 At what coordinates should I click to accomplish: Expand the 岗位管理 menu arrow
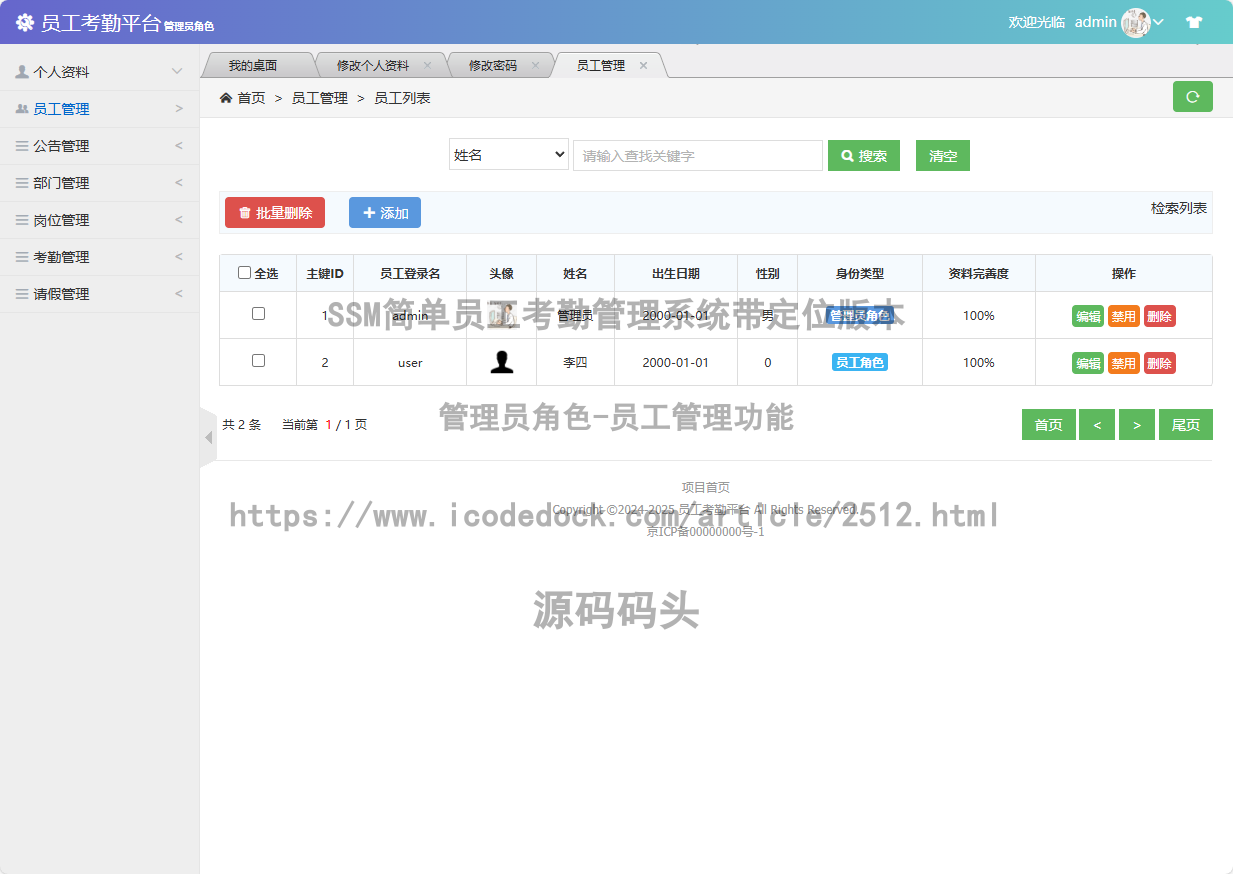179,220
